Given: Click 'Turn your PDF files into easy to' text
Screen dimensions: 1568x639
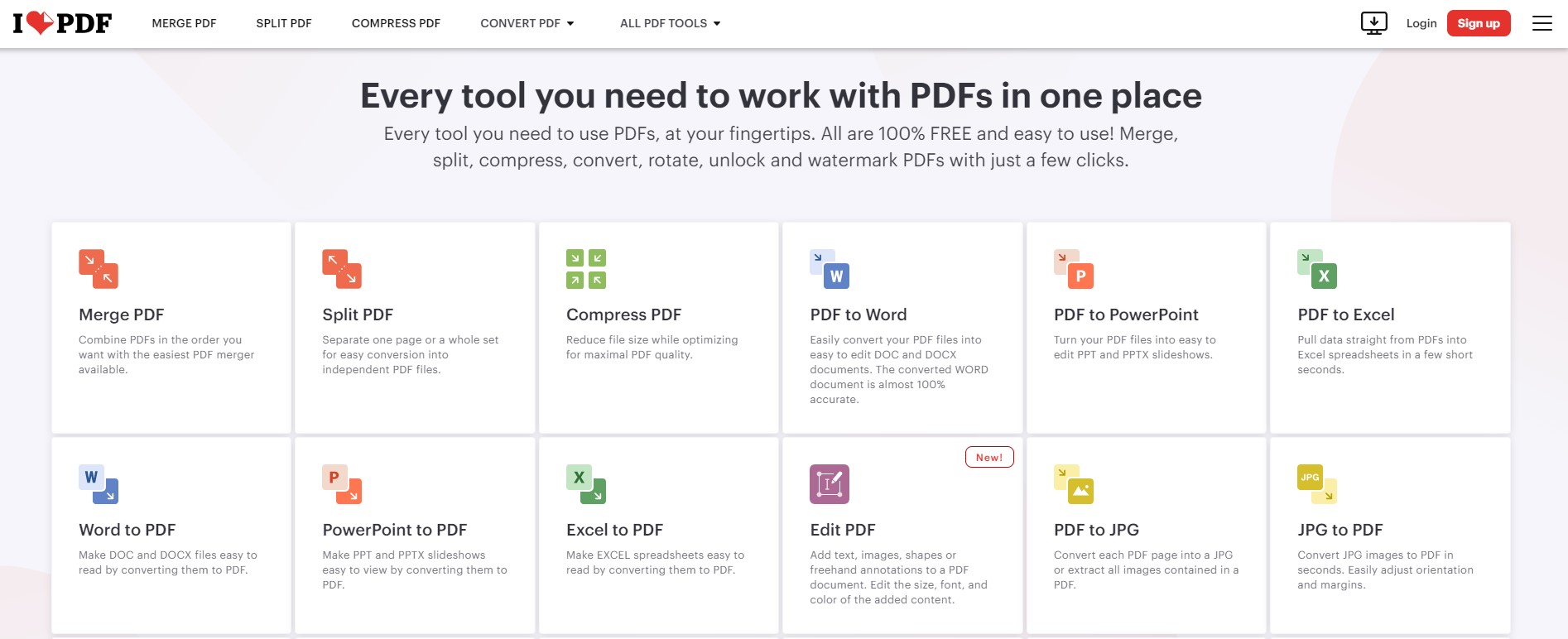Looking at the screenshot, I should tap(1135, 339).
